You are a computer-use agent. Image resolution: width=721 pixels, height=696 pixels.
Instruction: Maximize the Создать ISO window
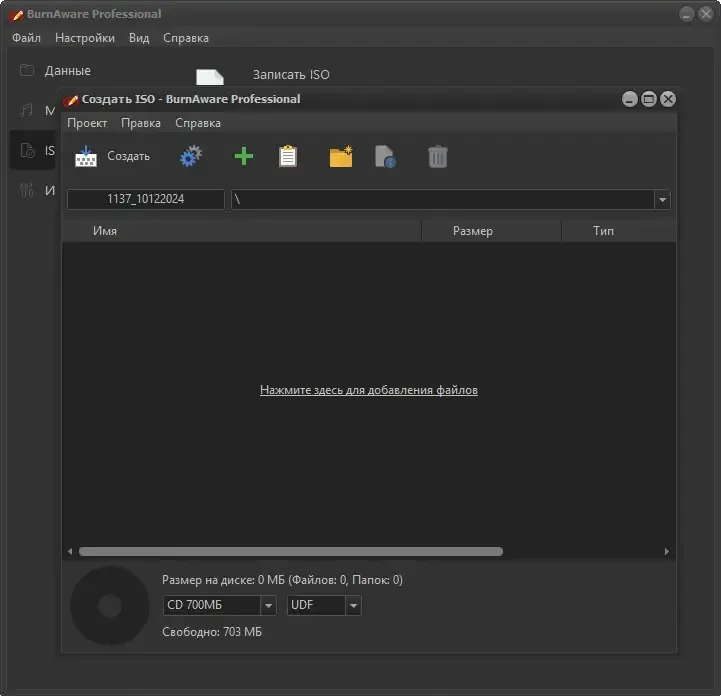point(649,99)
